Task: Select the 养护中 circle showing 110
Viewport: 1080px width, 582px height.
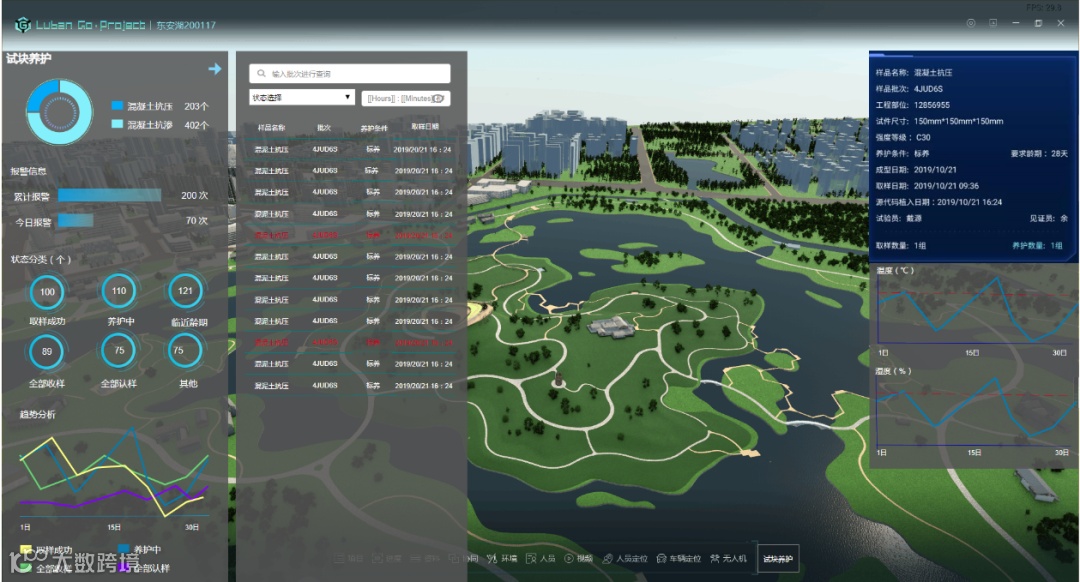Action: click(x=119, y=291)
